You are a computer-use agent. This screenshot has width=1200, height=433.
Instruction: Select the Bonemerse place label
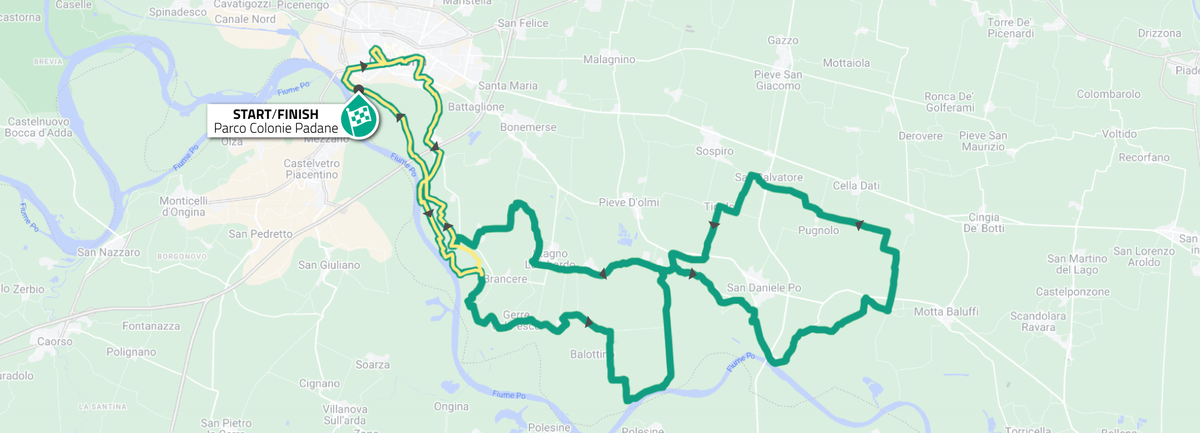click(x=529, y=128)
